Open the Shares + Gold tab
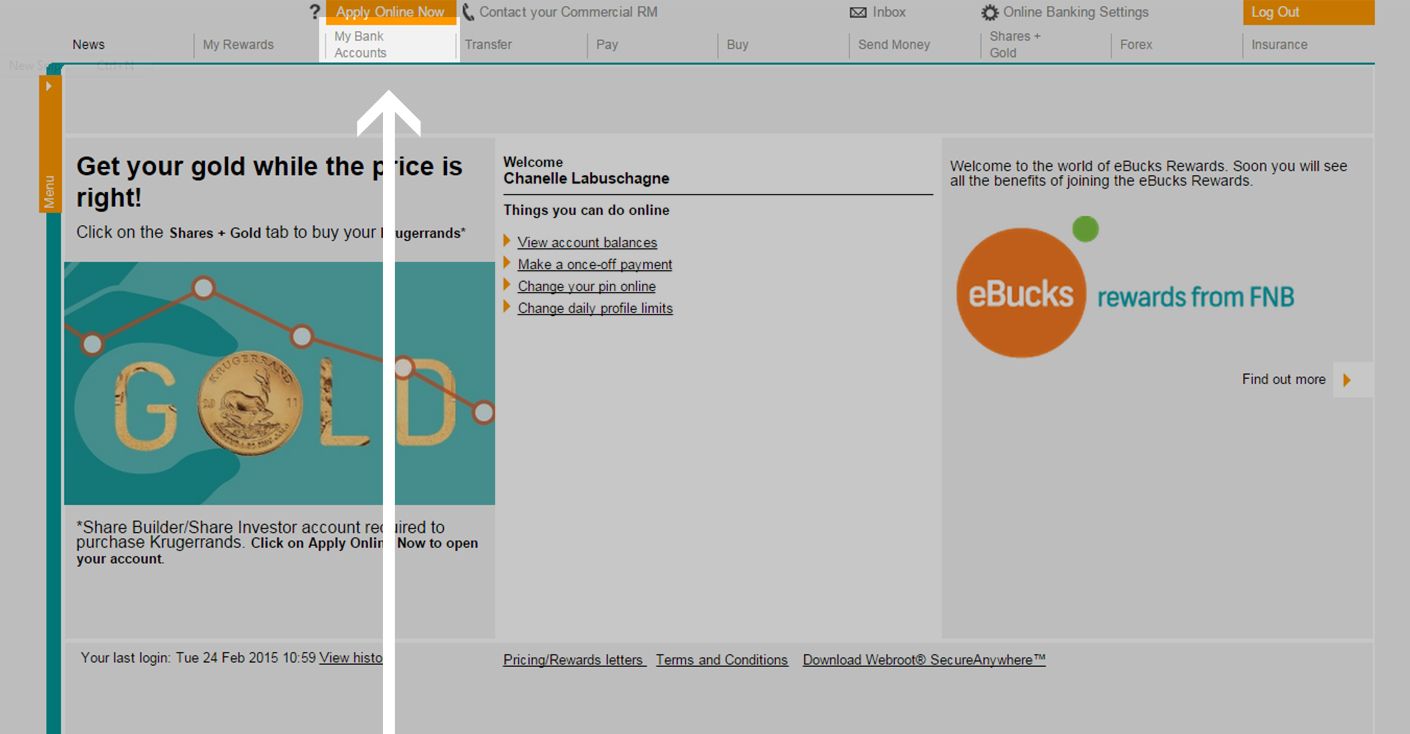This screenshot has width=1410, height=734. [x=1015, y=45]
